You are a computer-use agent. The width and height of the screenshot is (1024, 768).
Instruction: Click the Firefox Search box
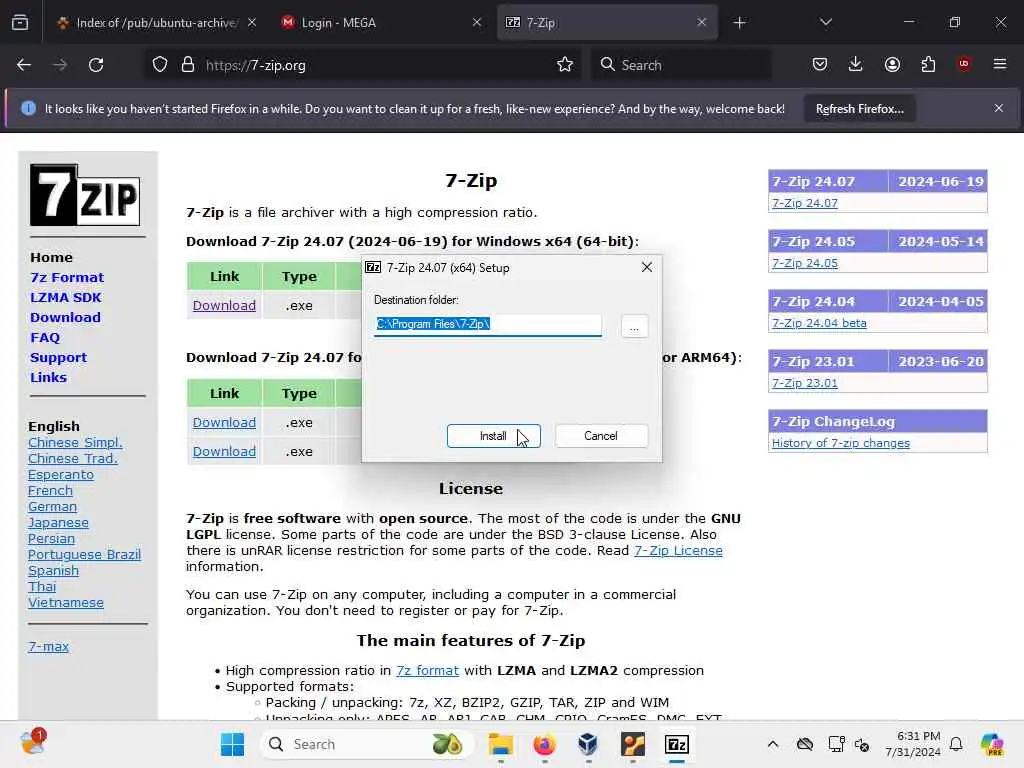682,65
